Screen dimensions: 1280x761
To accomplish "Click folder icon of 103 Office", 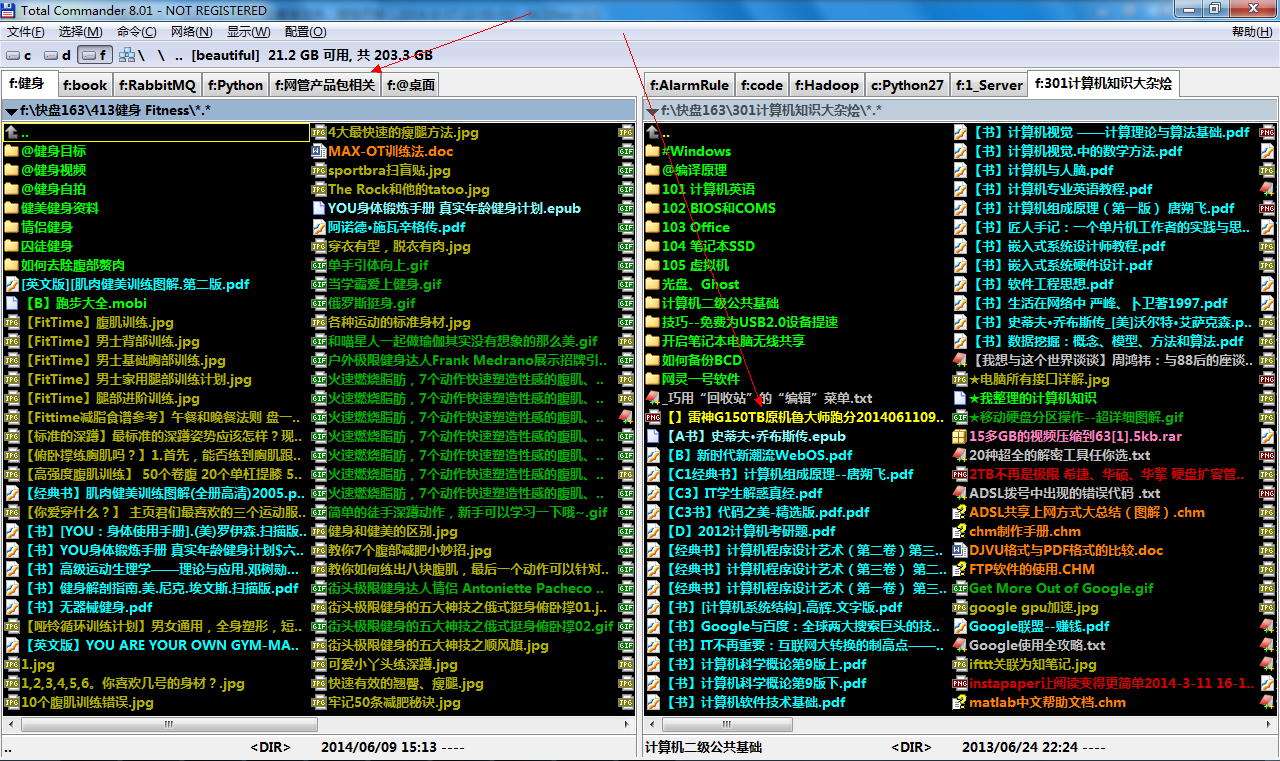I will click(x=652, y=227).
